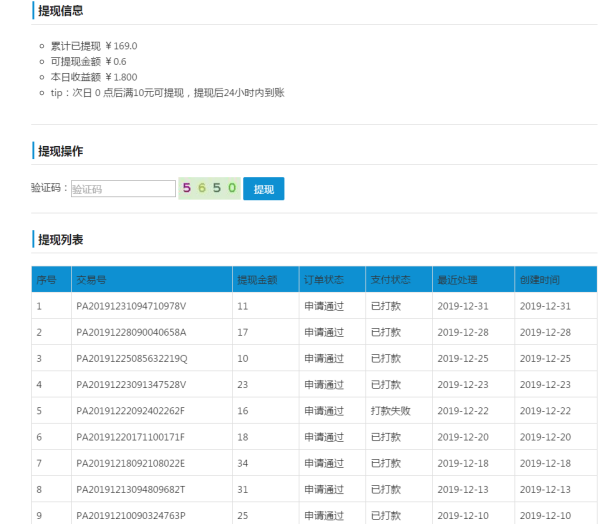The height and width of the screenshot is (524, 600).
Task: Click the 提现金额 value 31 in row 8
Action: click(243, 489)
